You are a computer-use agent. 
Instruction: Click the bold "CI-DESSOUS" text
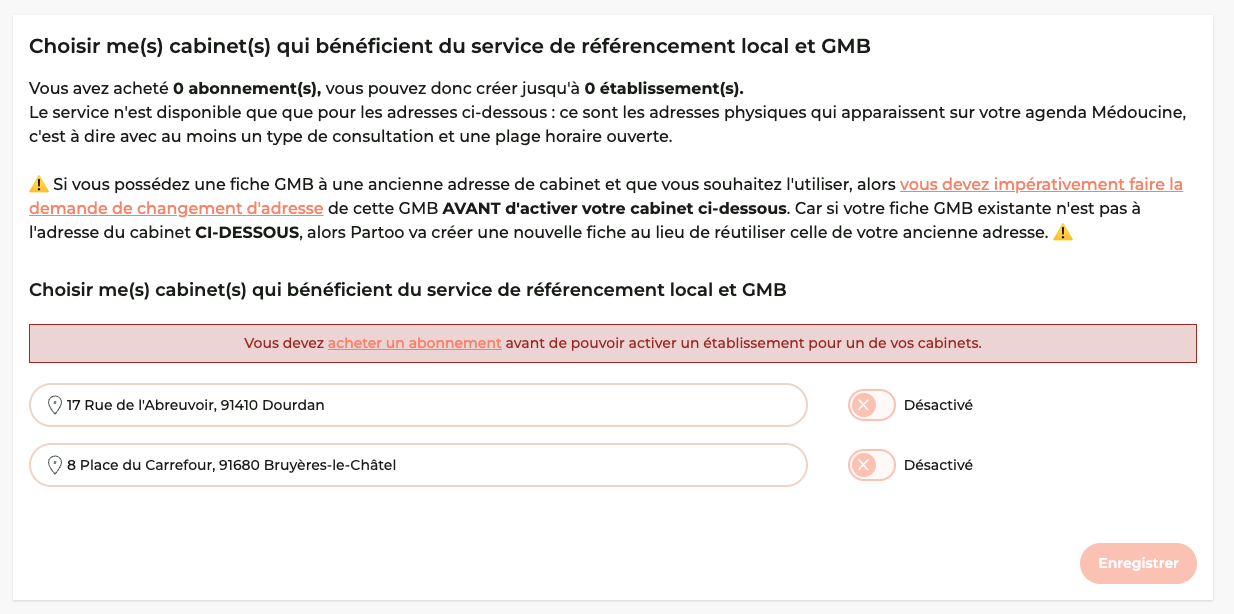pyautogui.click(x=247, y=232)
